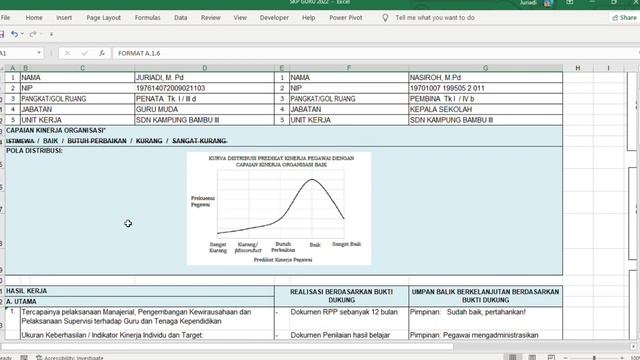Click the Redo arrow icon

33,34
